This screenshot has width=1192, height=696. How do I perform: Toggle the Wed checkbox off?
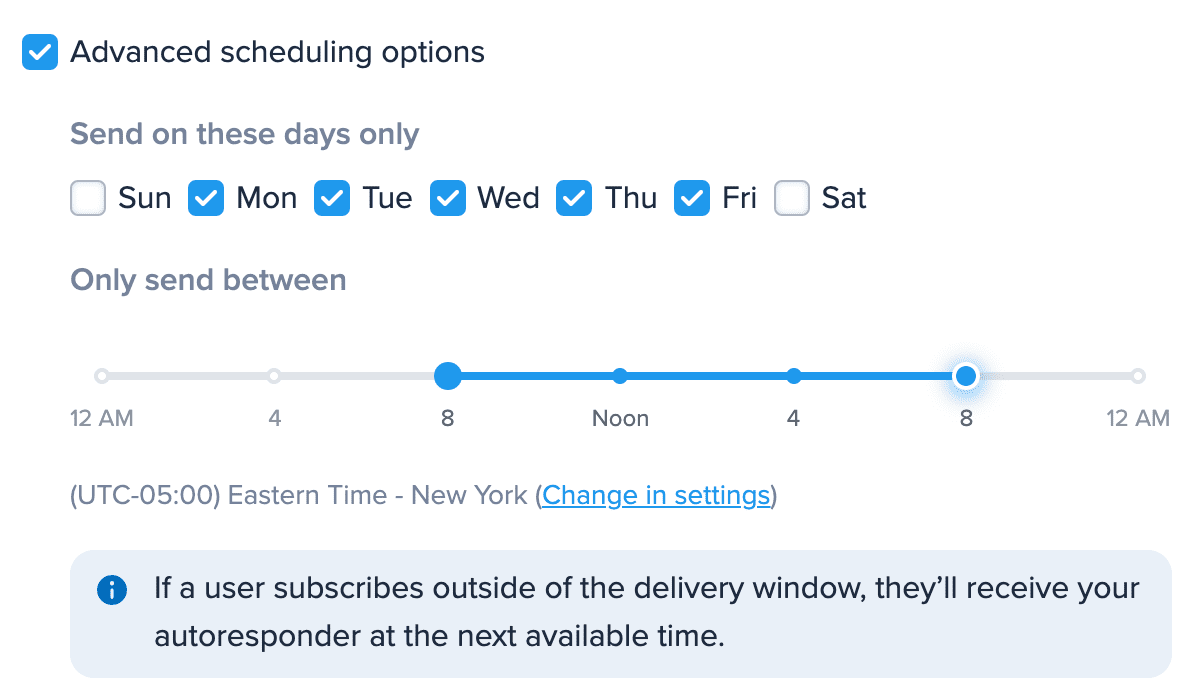coord(447,198)
